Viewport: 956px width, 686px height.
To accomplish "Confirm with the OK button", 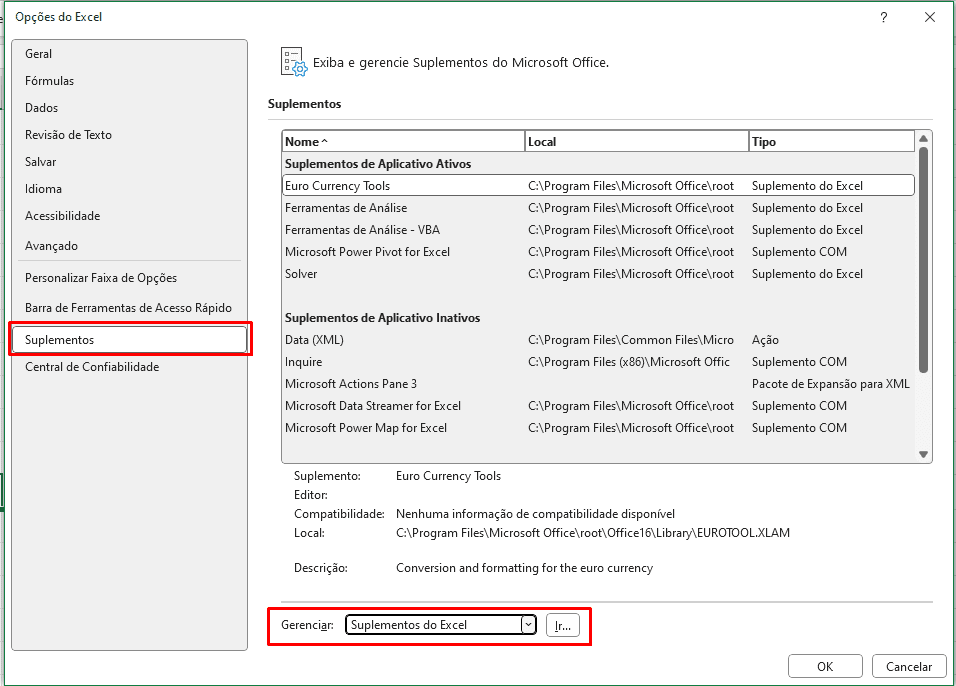I will [825, 666].
